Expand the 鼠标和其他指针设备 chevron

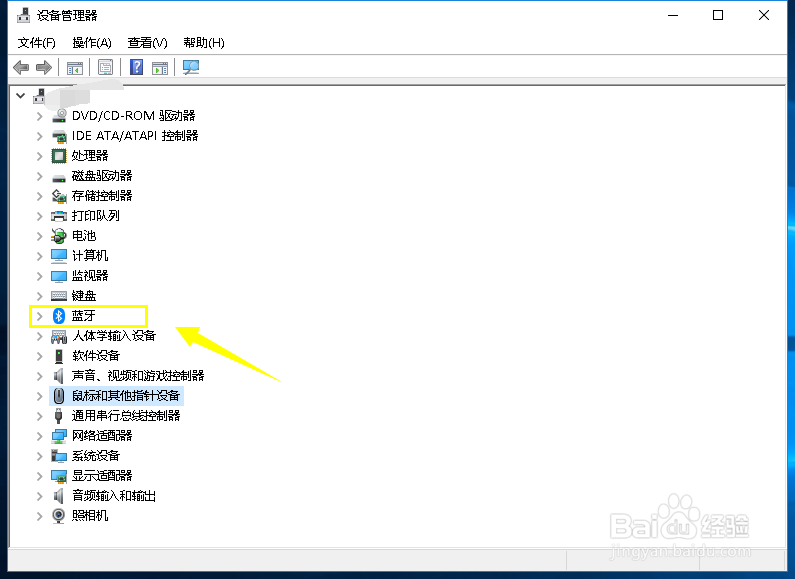tap(40, 396)
